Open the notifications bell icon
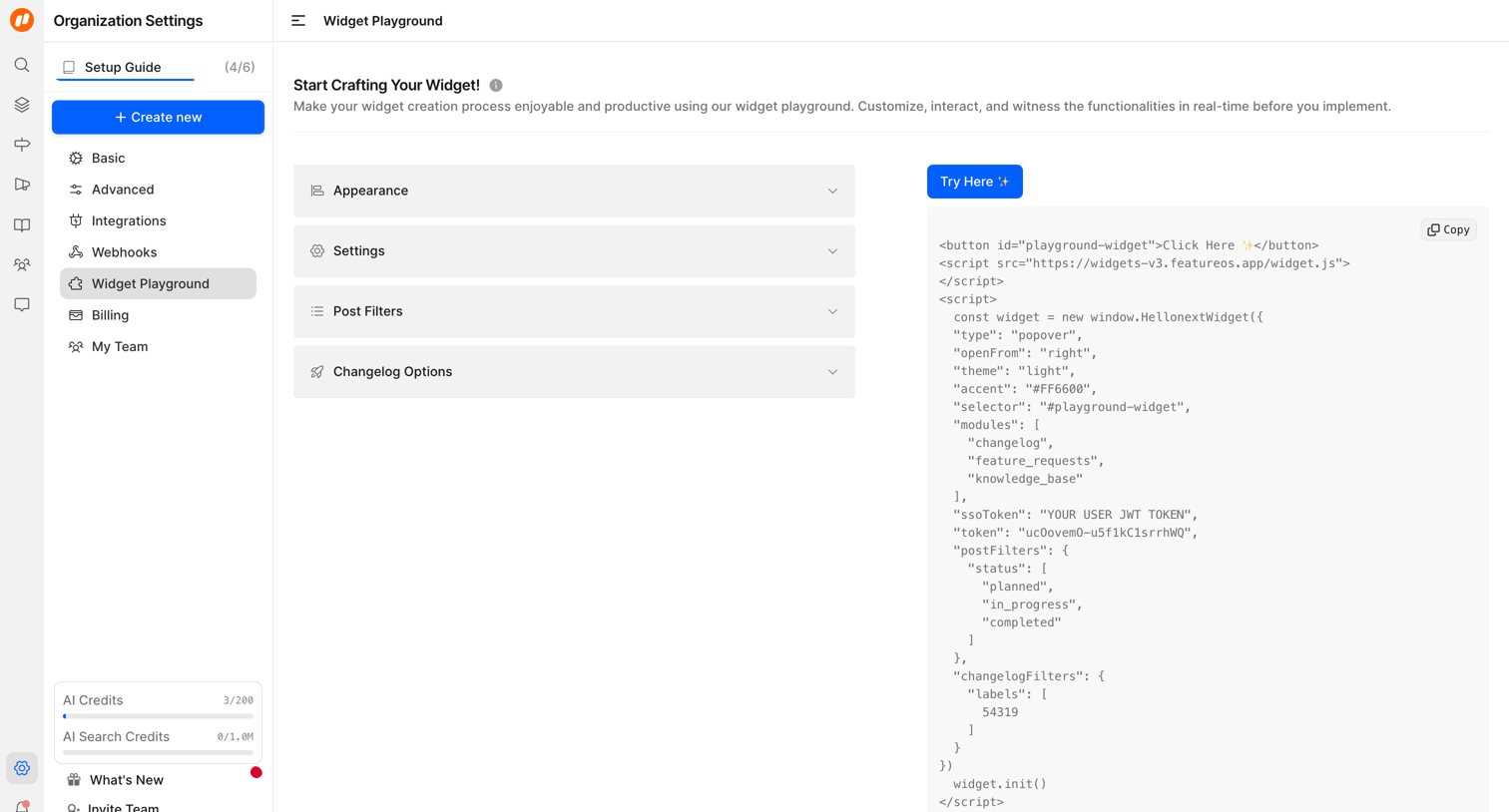1509x812 pixels. (x=22, y=806)
